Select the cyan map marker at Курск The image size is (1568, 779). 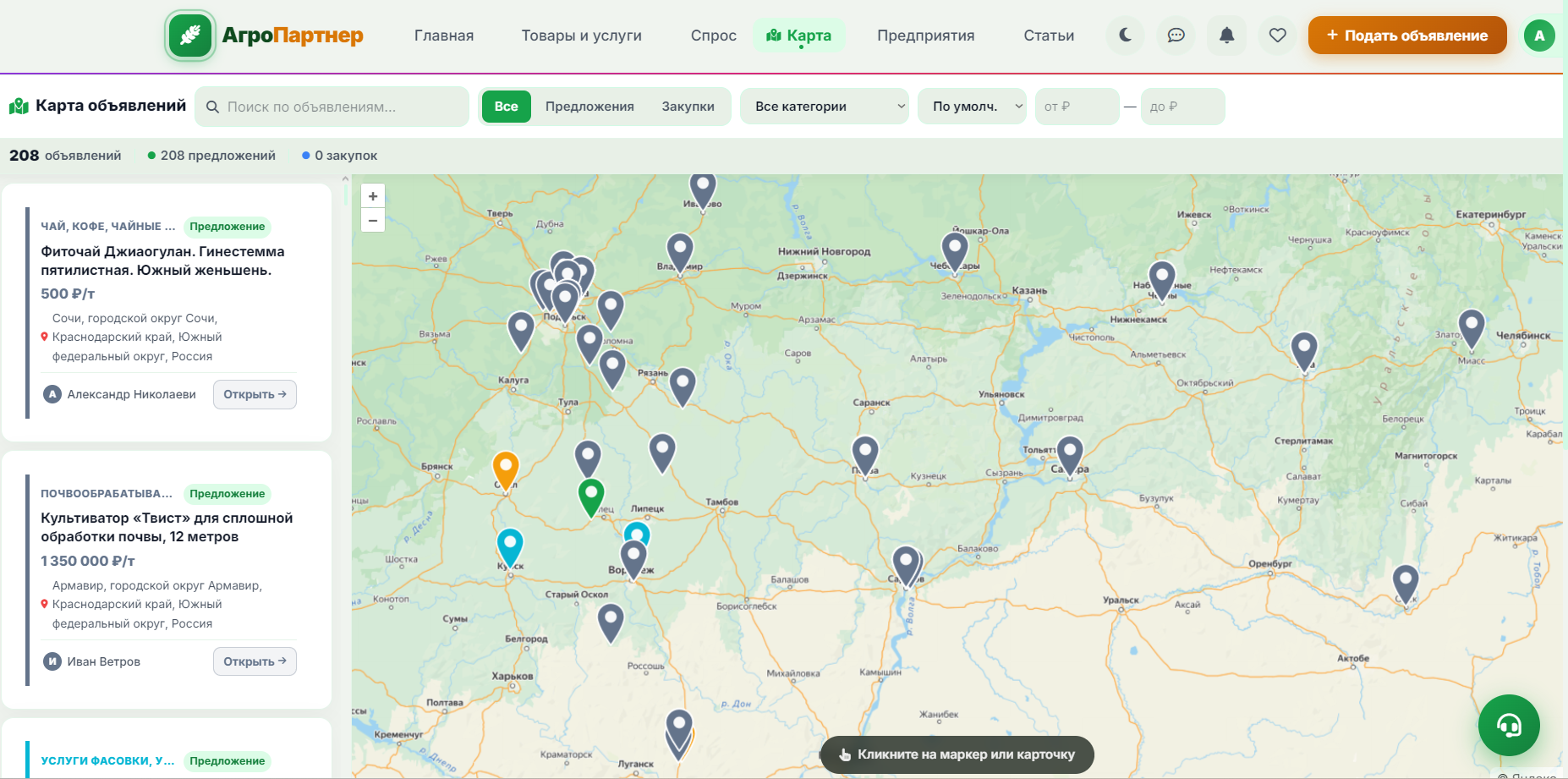(x=510, y=546)
